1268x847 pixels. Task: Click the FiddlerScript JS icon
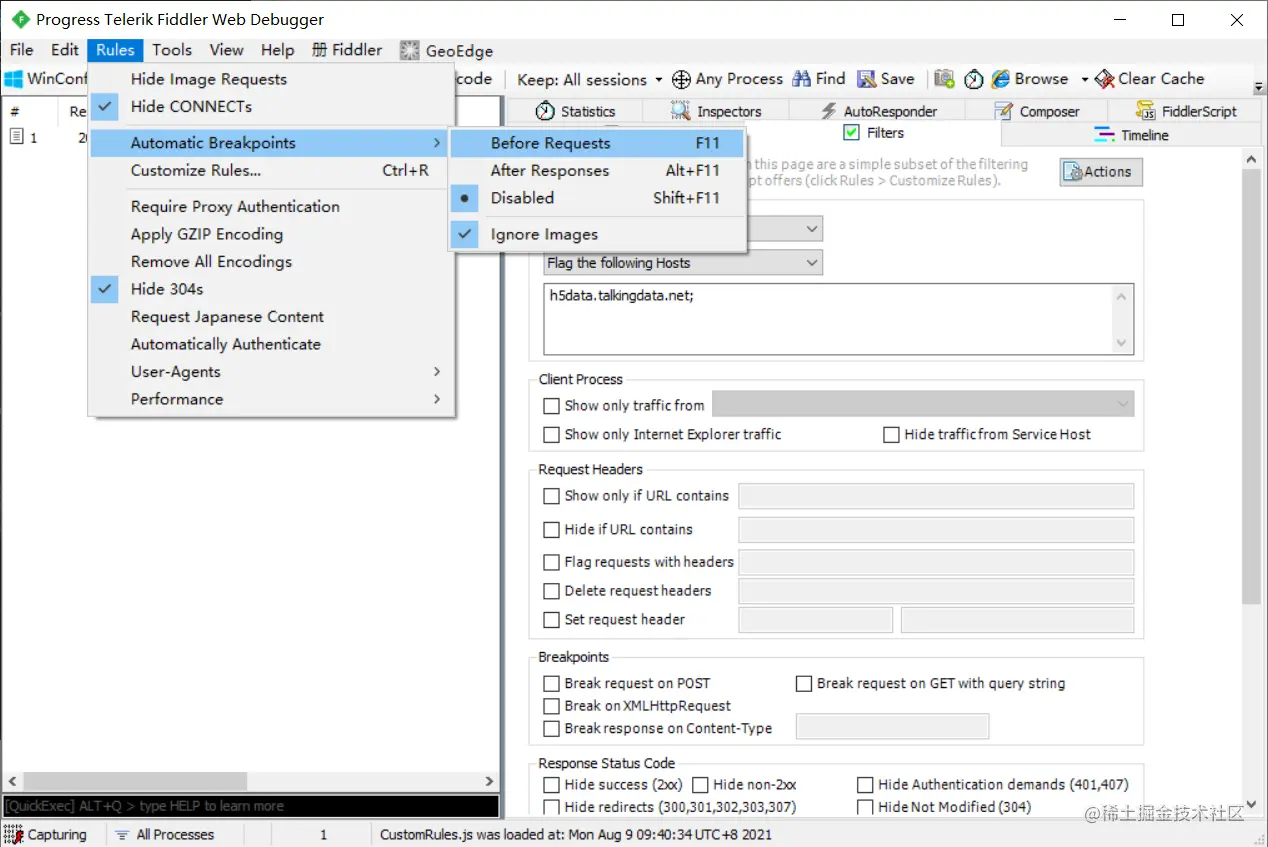pyautogui.click(x=1146, y=111)
